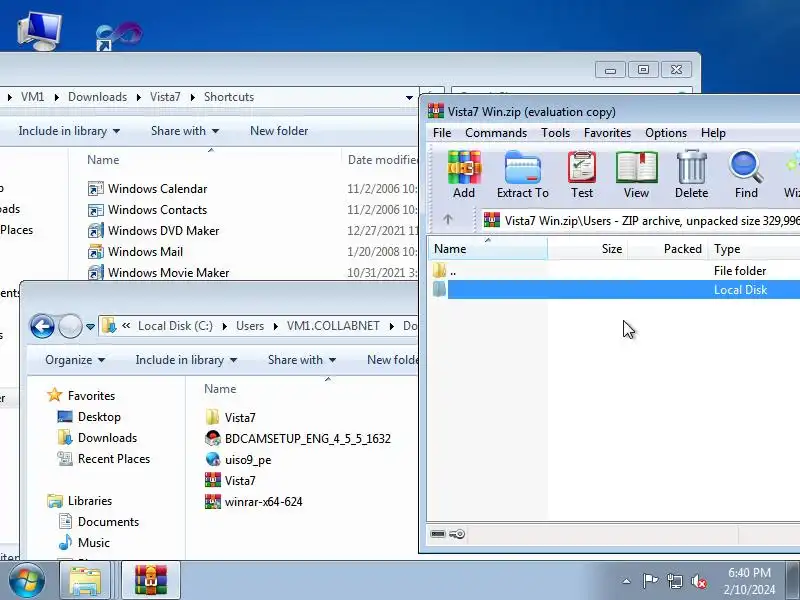The height and width of the screenshot is (600, 800).
Task: Open Include in library dropdown in front Explorer
Action: tap(186, 360)
